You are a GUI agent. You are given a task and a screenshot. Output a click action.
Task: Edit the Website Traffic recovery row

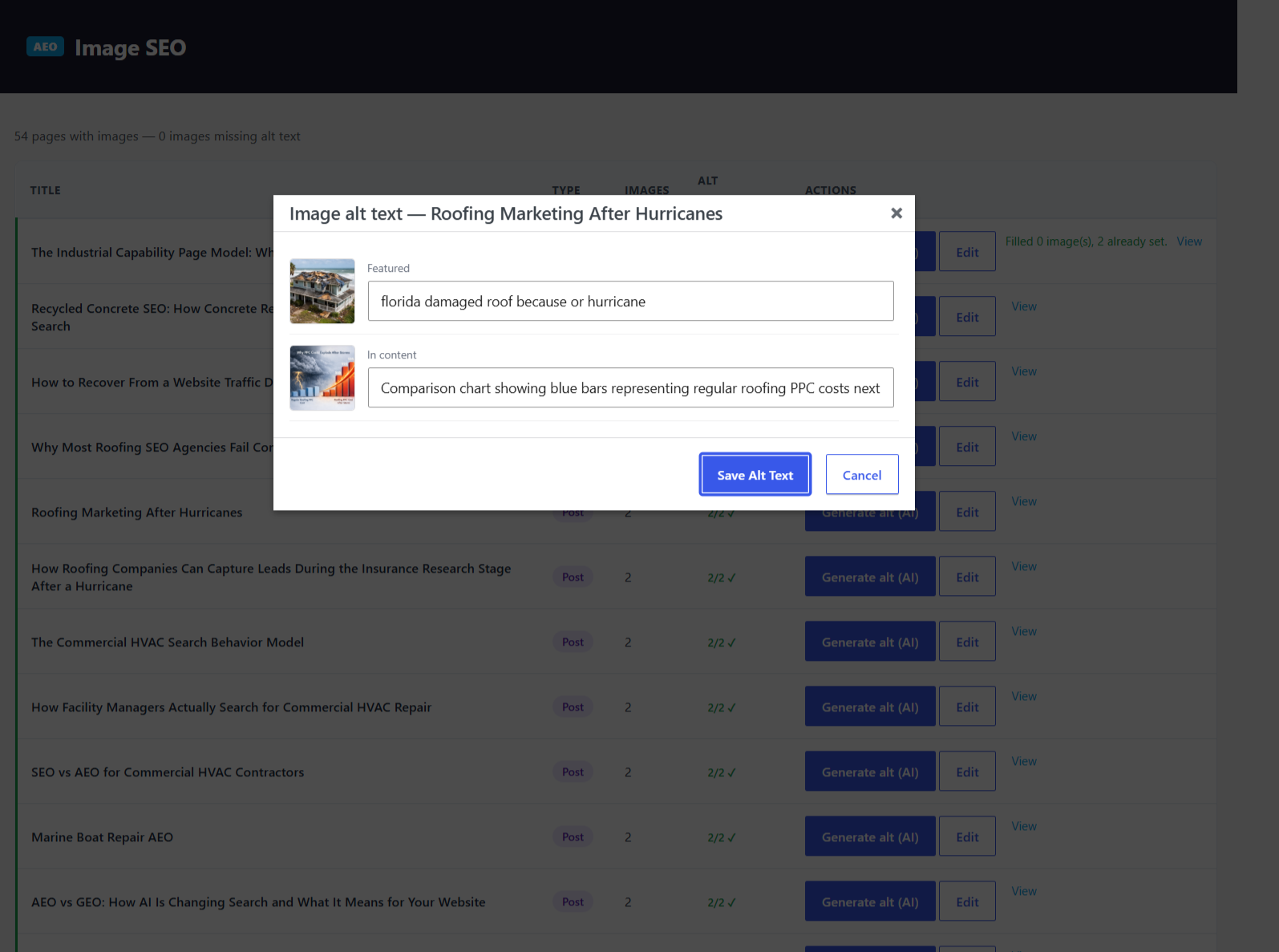pyautogui.click(x=967, y=382)
